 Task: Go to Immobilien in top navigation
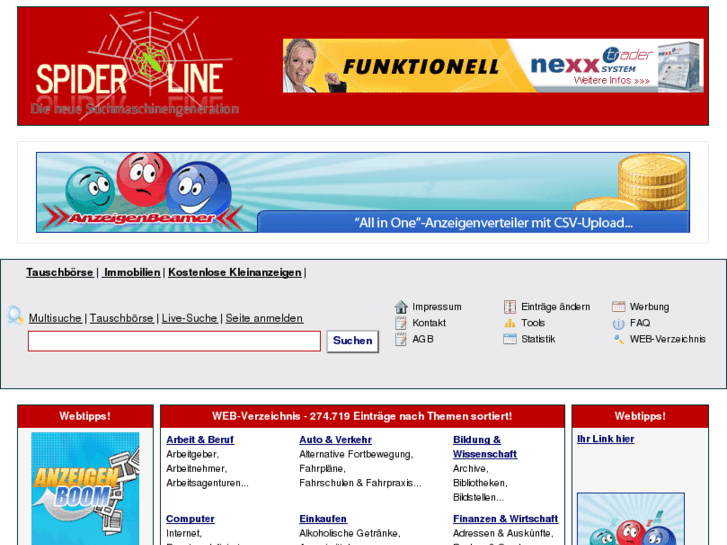(x=132, y=272)
